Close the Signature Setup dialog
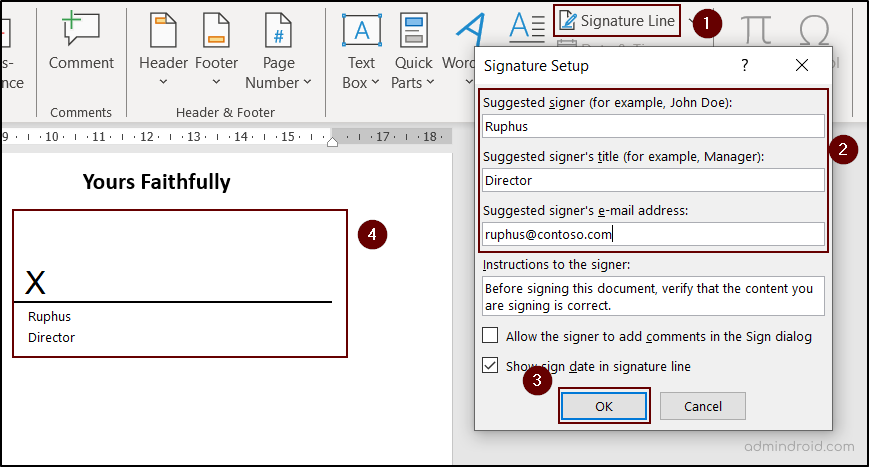 tap(801, 65)
